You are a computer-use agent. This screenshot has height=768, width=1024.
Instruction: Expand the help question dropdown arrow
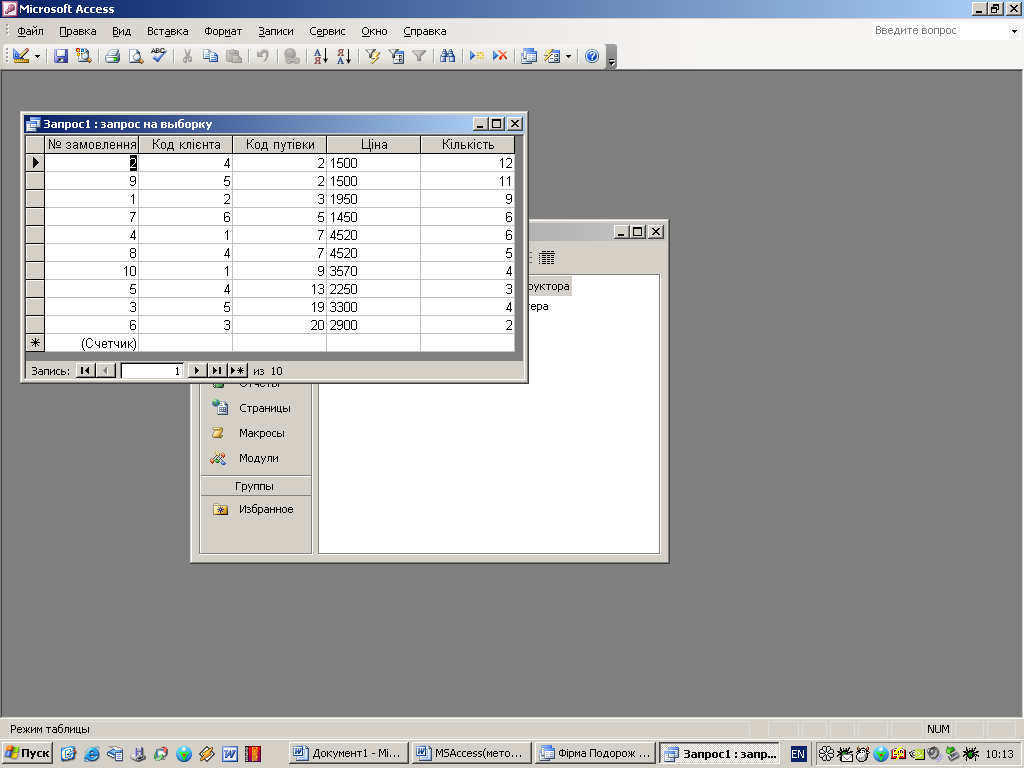(1014, 31)
